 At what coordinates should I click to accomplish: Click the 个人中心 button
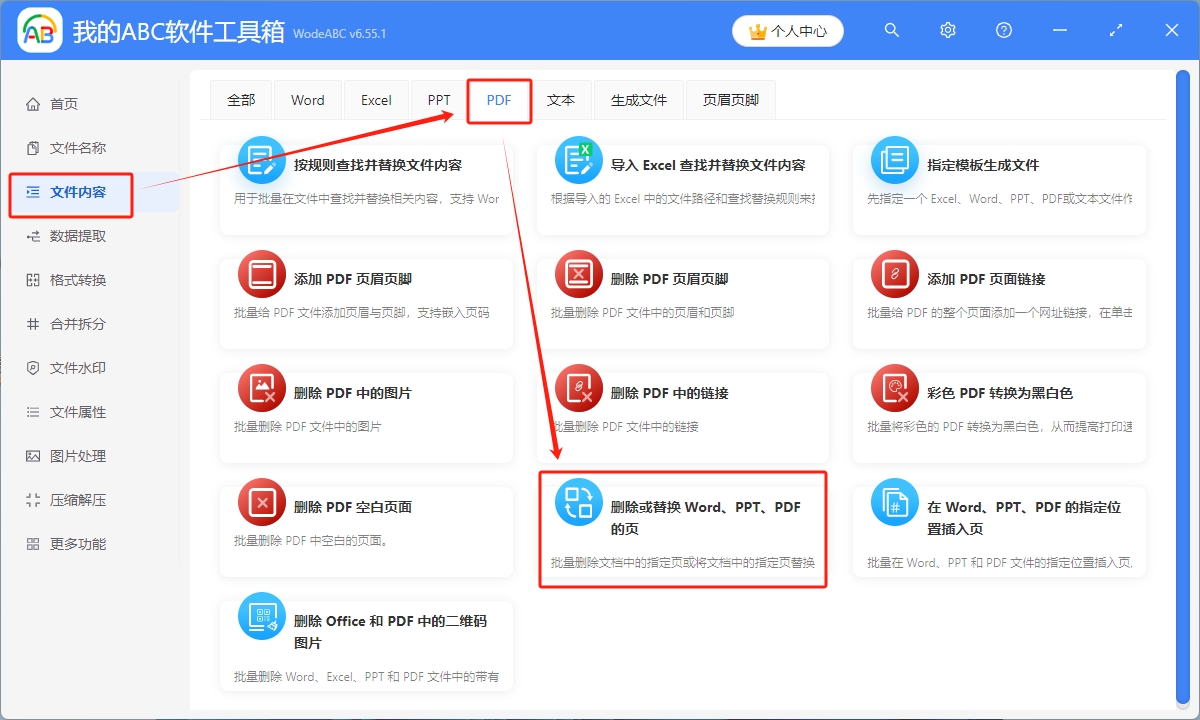787,30
